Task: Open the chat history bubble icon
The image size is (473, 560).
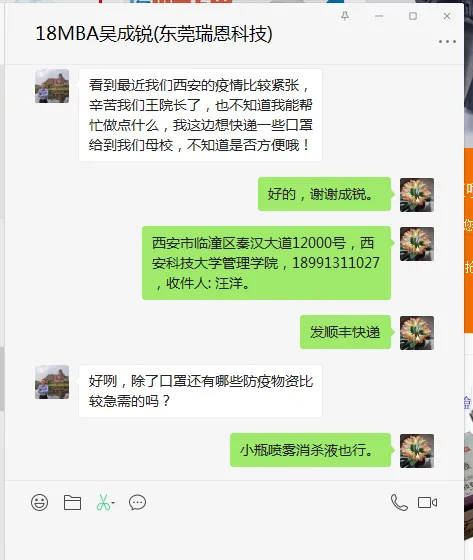Action: coord(138,502)
